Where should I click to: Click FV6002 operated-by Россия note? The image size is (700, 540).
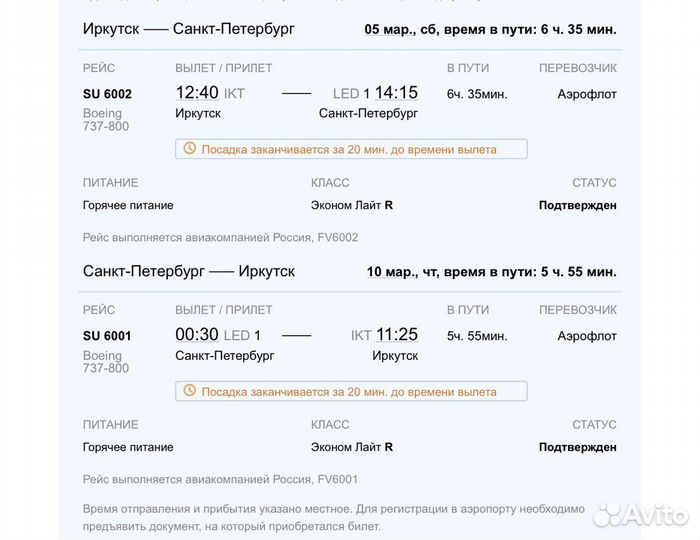(221, 237)
